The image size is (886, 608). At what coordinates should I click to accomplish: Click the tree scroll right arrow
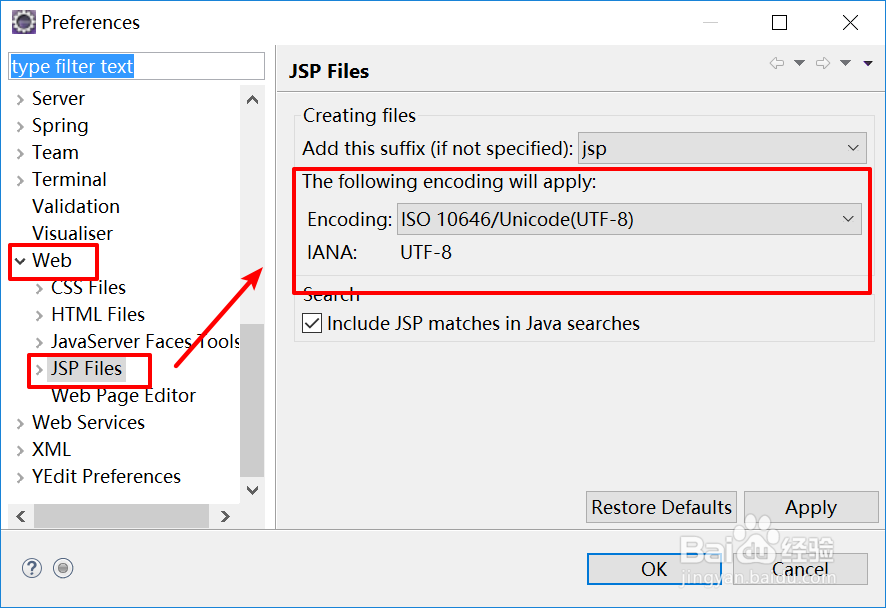[225, 516]
